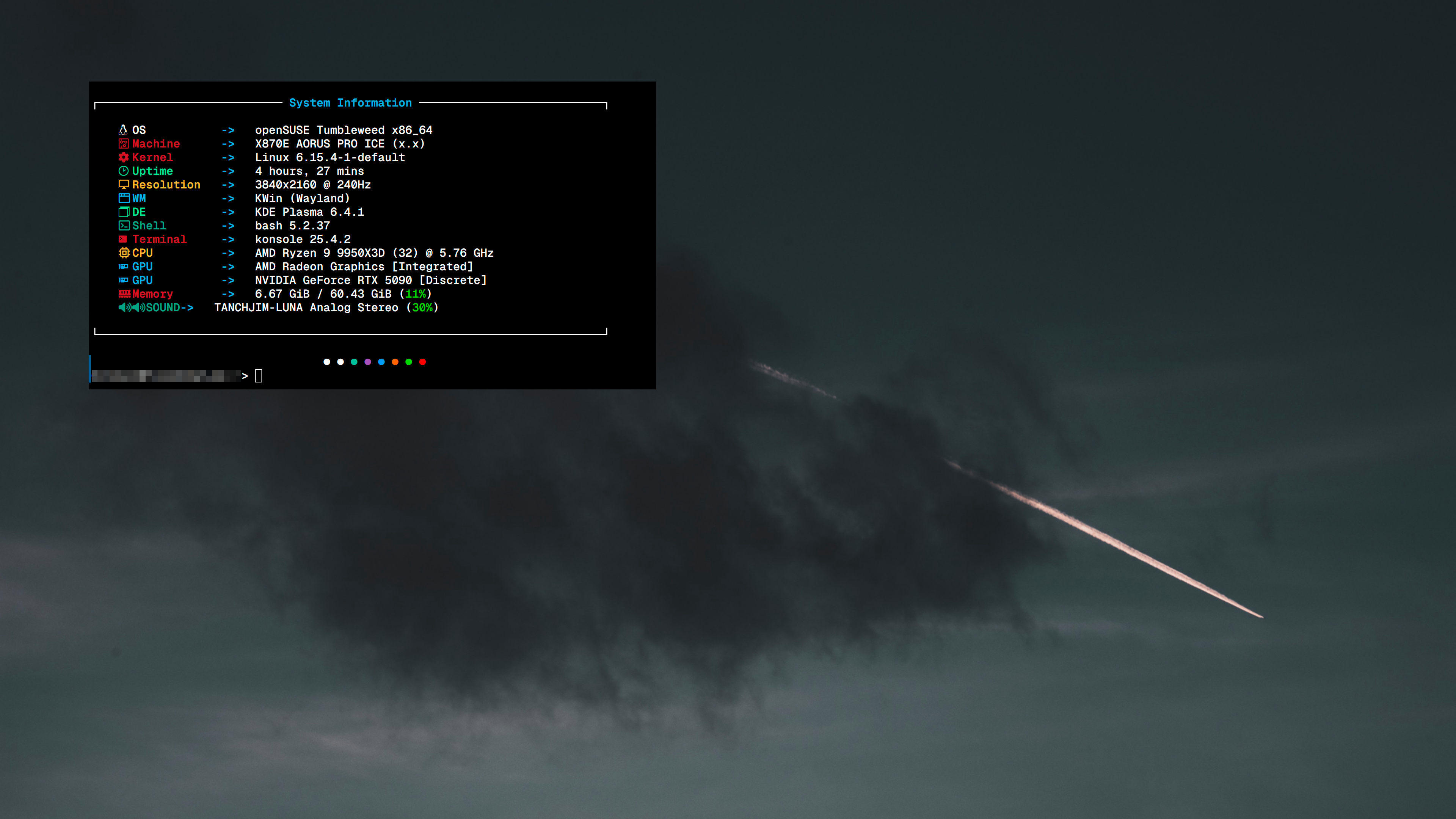Screen dimensions: 1456x819
Task: Click the Kernel label
Action: tap(152, 157)
